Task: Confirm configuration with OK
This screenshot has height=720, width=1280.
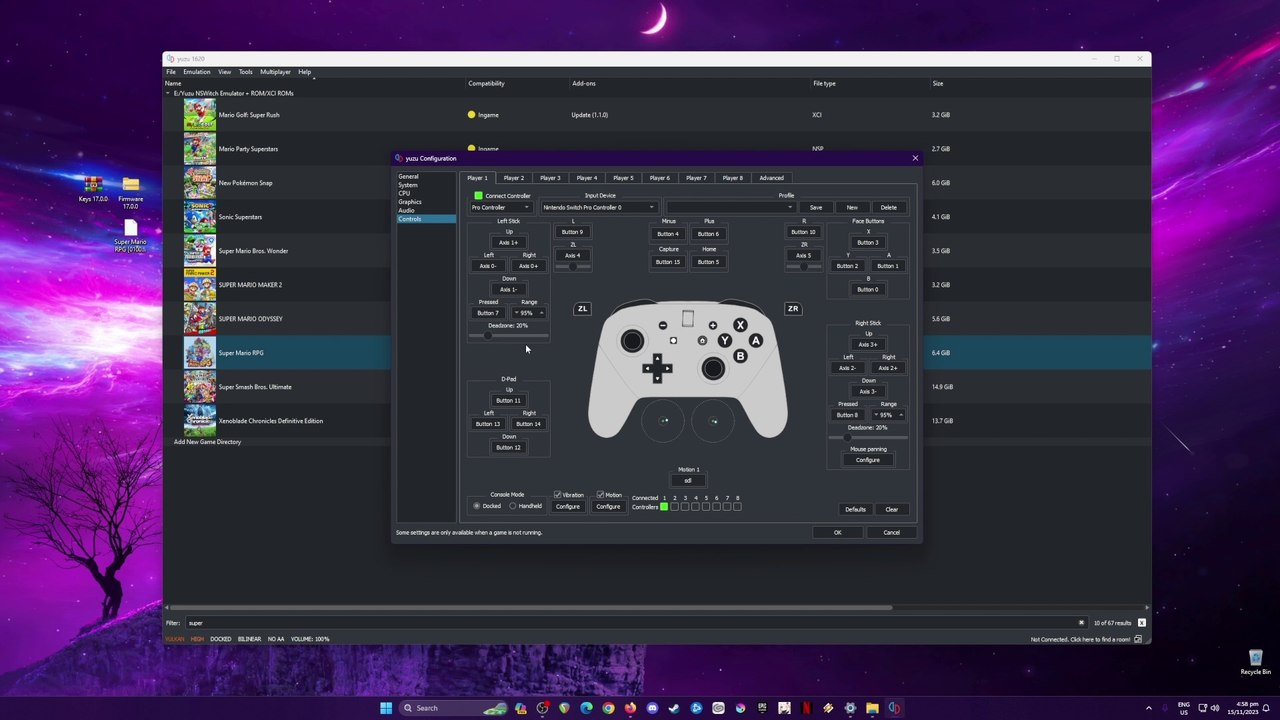Action: tap(838, 532)
